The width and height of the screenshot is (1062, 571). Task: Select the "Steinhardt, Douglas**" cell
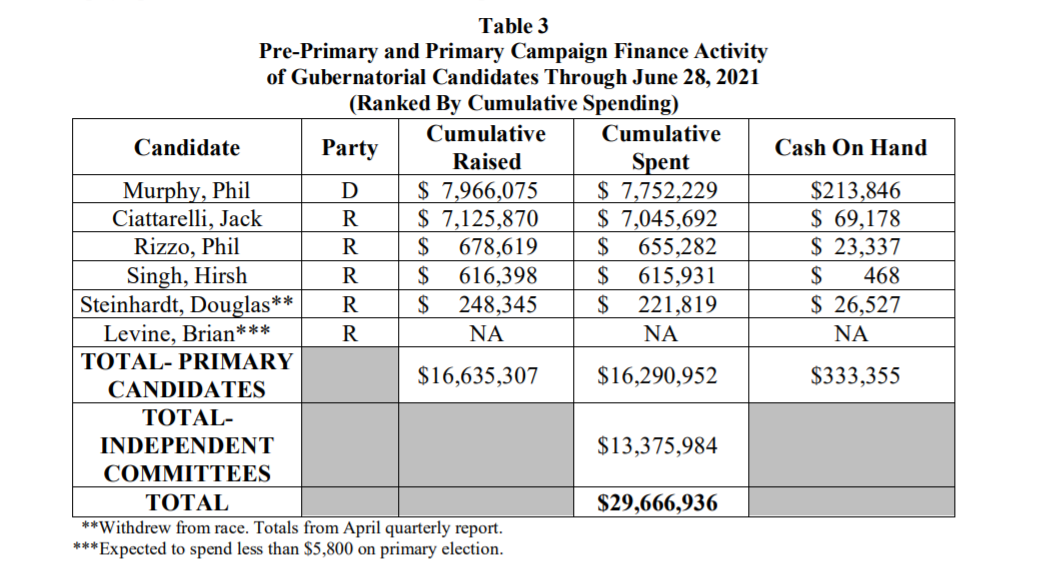tap(187, 305)
